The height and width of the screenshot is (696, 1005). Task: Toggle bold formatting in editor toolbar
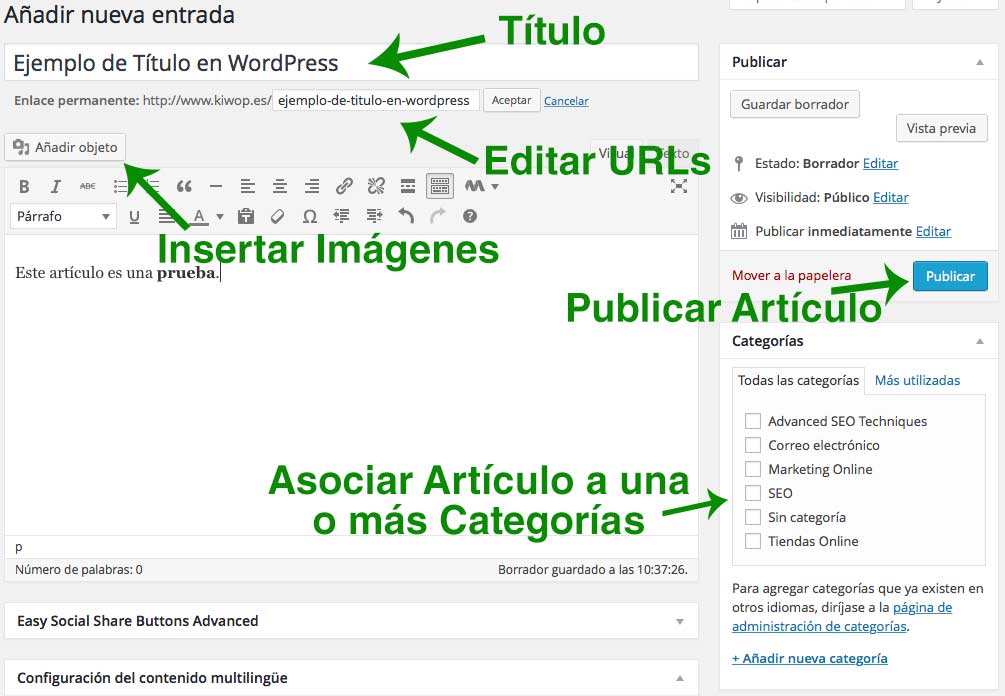[24, 186]
